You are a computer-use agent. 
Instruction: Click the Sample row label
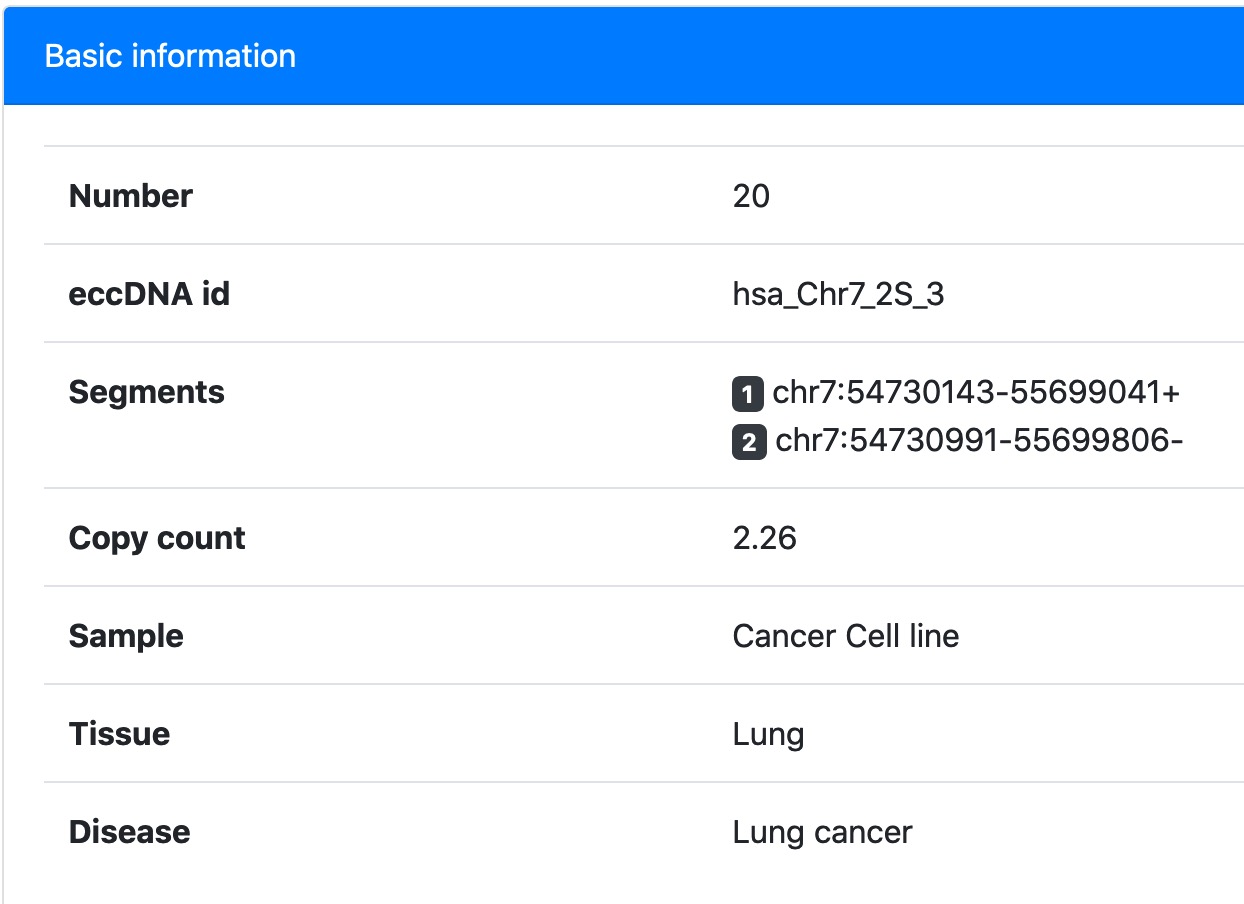click(126, 637)
